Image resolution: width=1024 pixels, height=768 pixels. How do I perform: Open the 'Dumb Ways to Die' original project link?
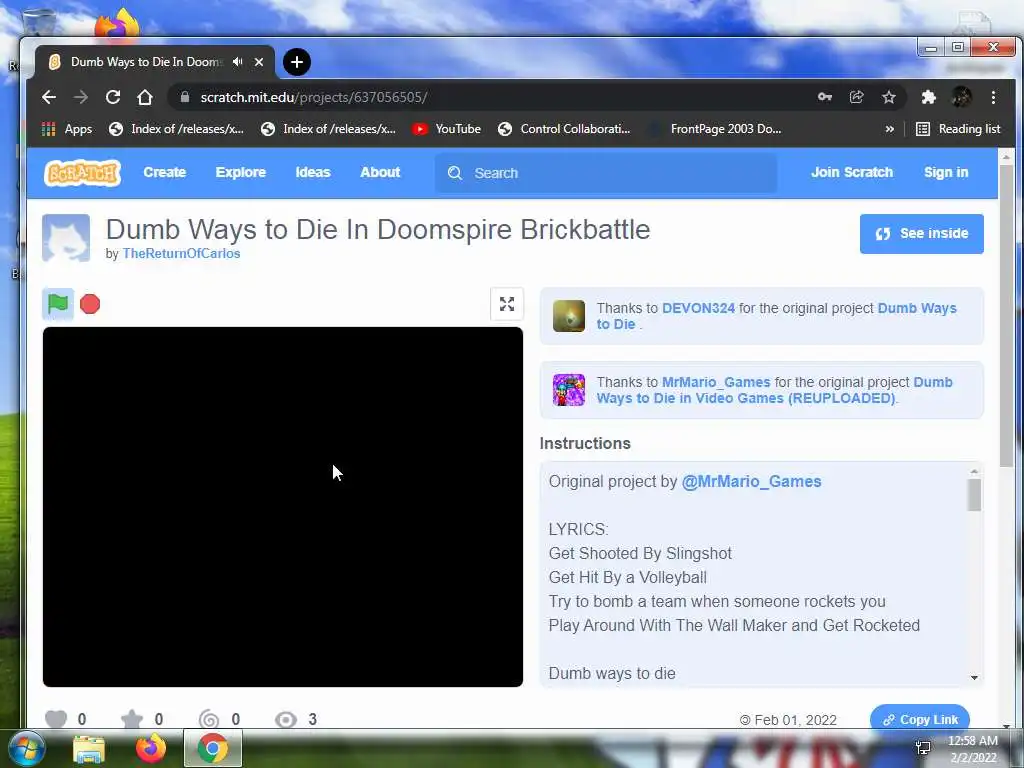tap(776, 316)
